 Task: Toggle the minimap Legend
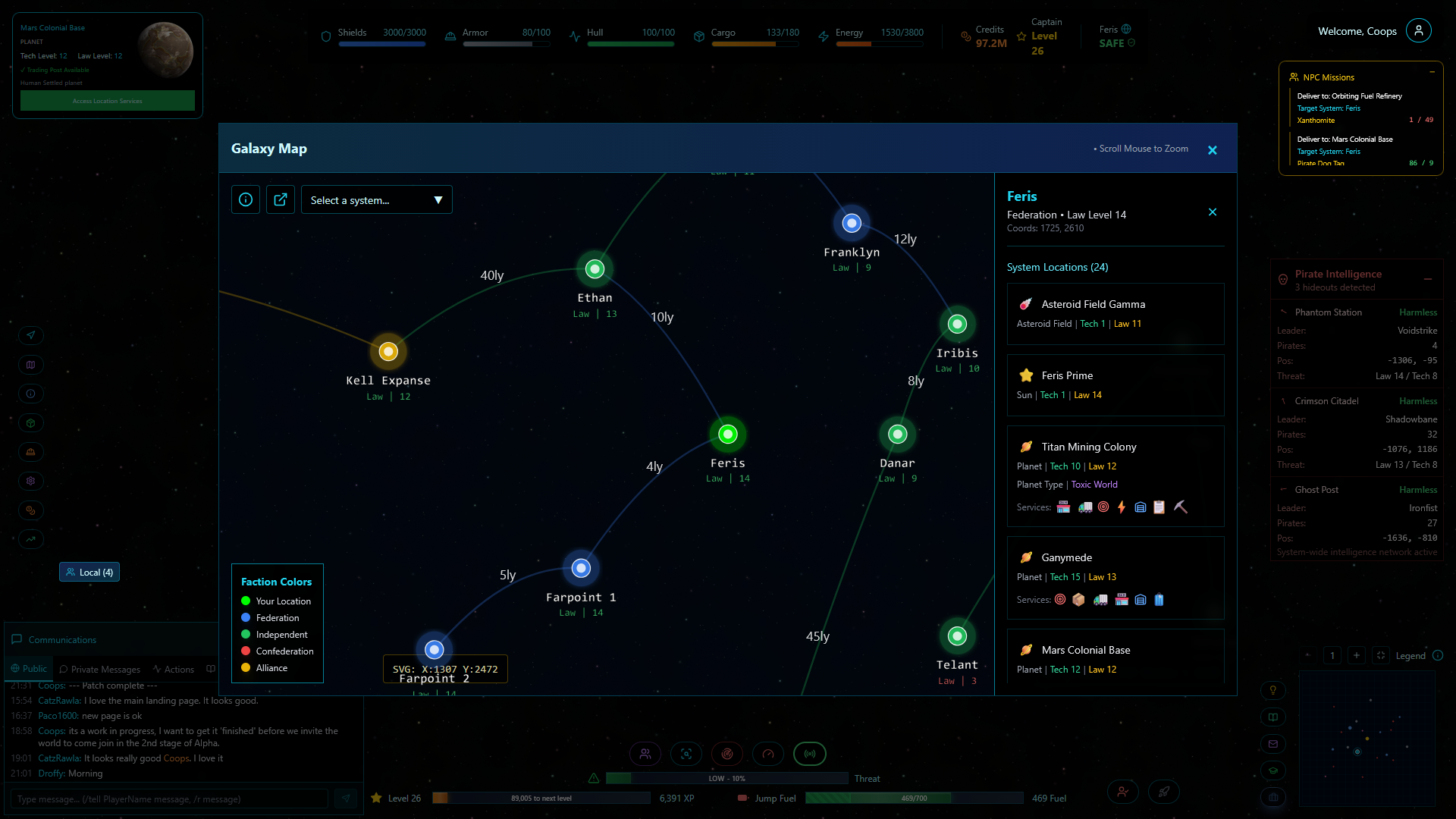1410,656
